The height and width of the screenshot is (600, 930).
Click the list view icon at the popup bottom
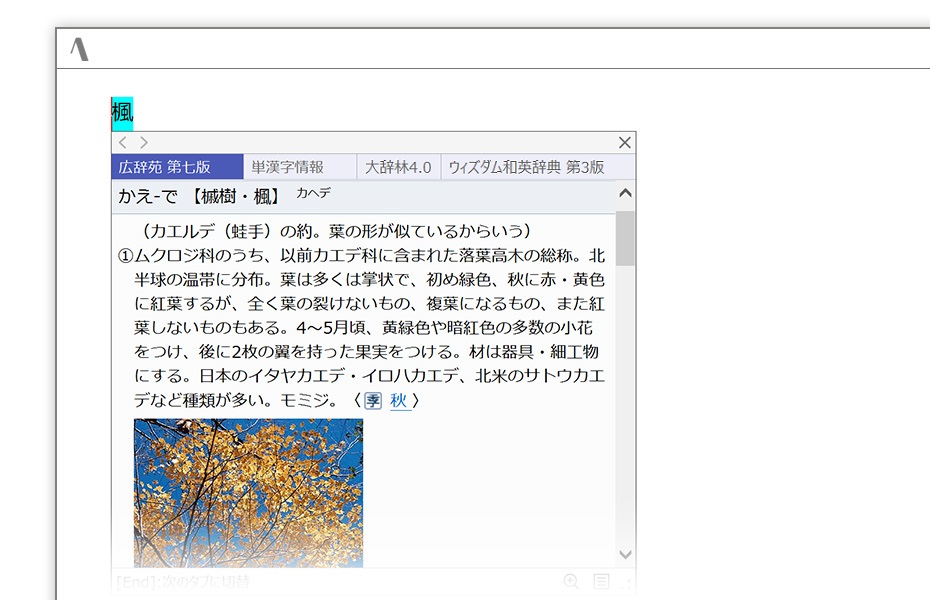[601, 581]
